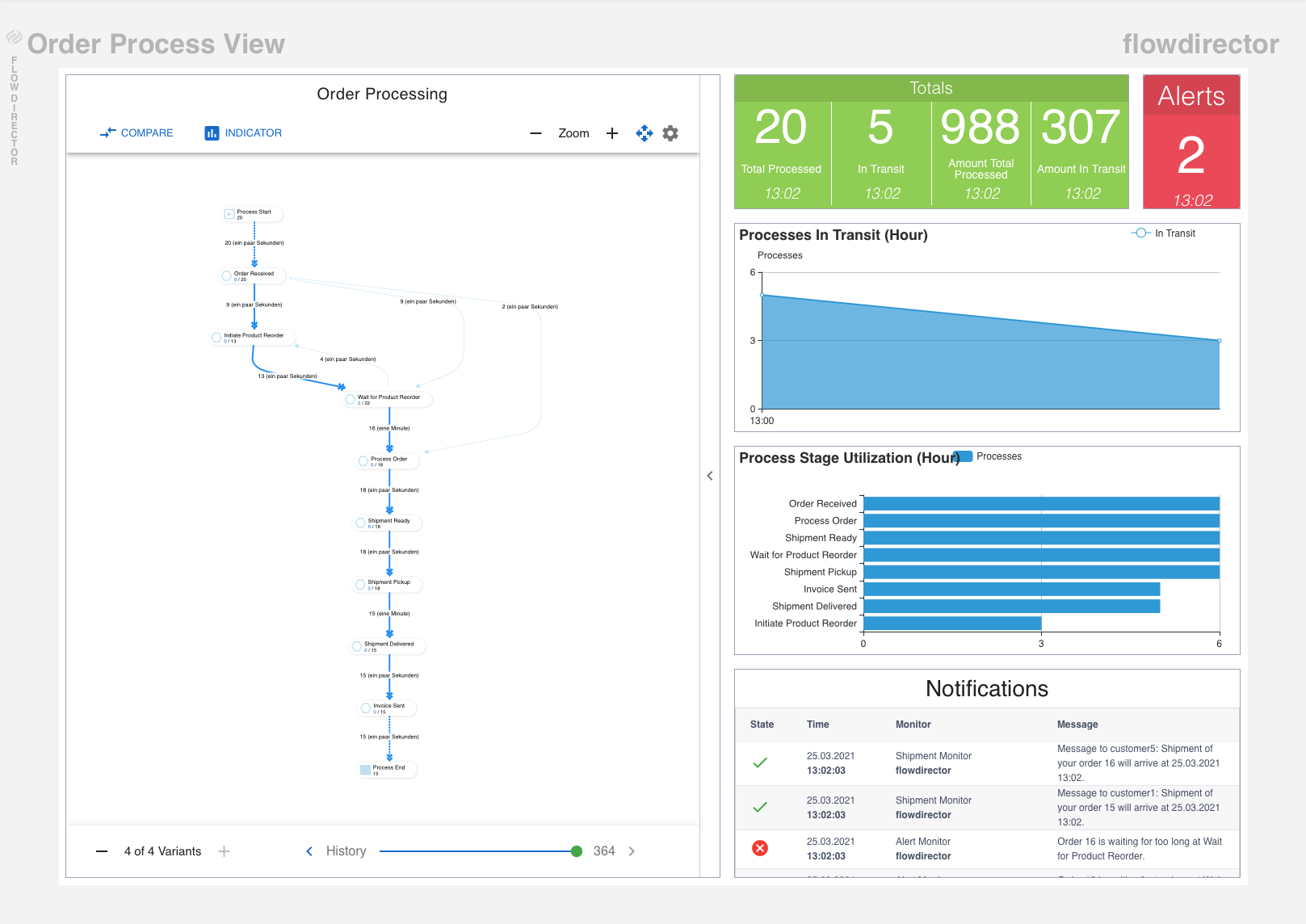Click the Time column header
This screenshot has height=924, width=1306.
point(817,724)
